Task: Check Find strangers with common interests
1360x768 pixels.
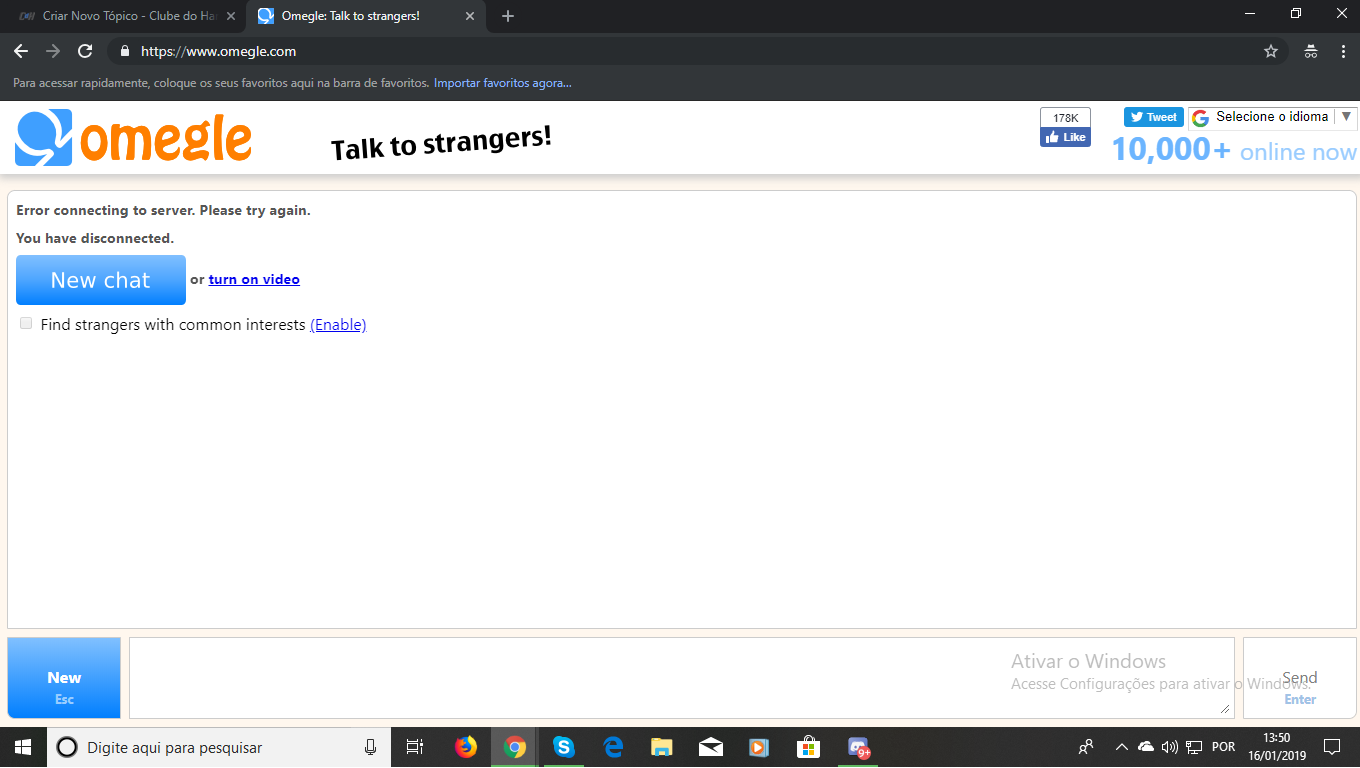Action: [x=26, y=323]
